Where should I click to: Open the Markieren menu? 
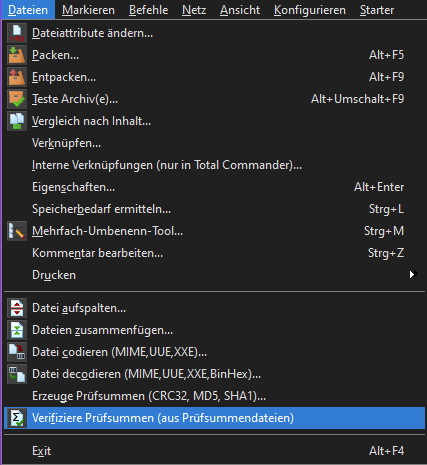[x=88, y=10]
